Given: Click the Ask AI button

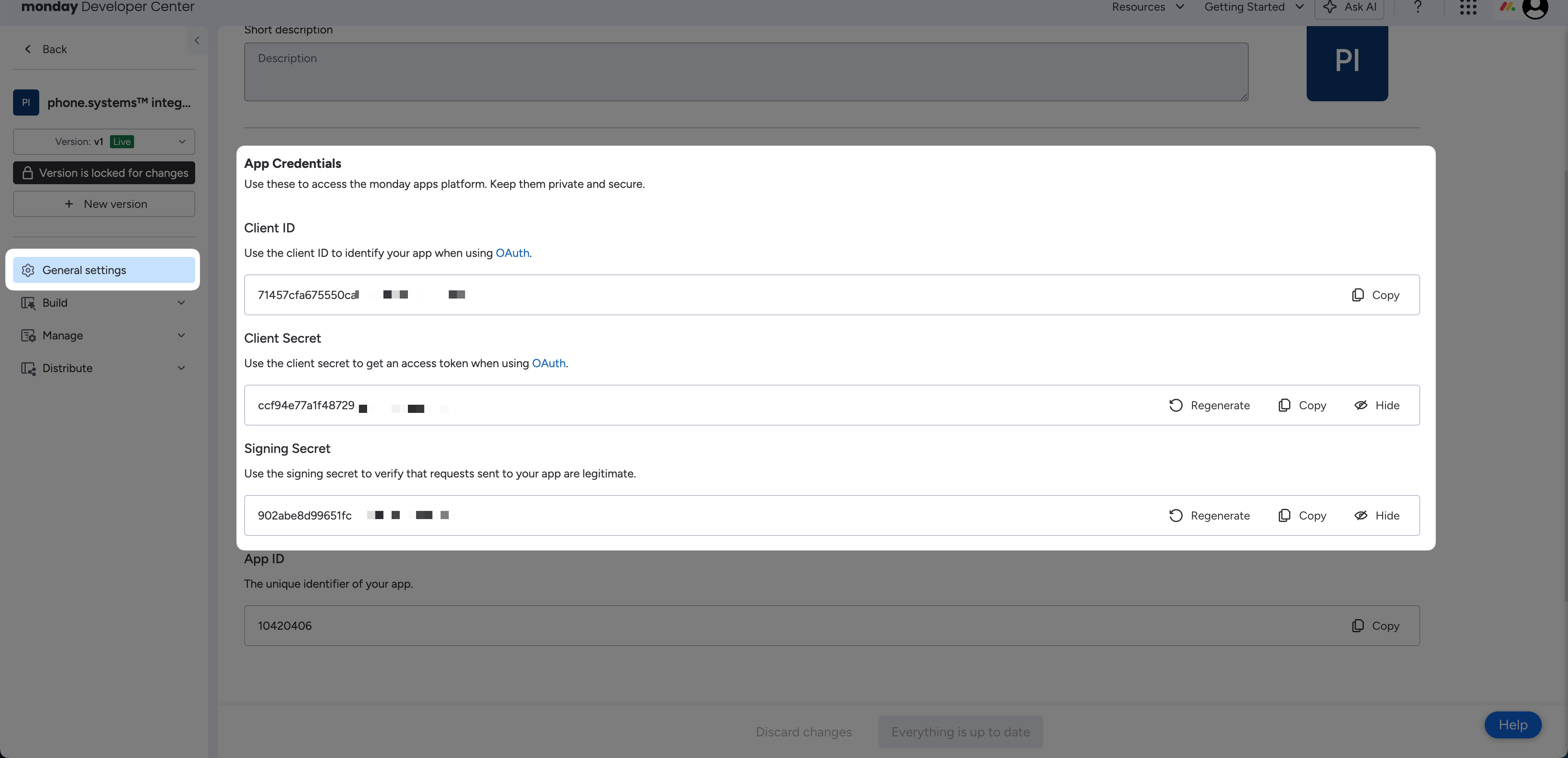Looking at the screenshot, I should point(1350,7).
